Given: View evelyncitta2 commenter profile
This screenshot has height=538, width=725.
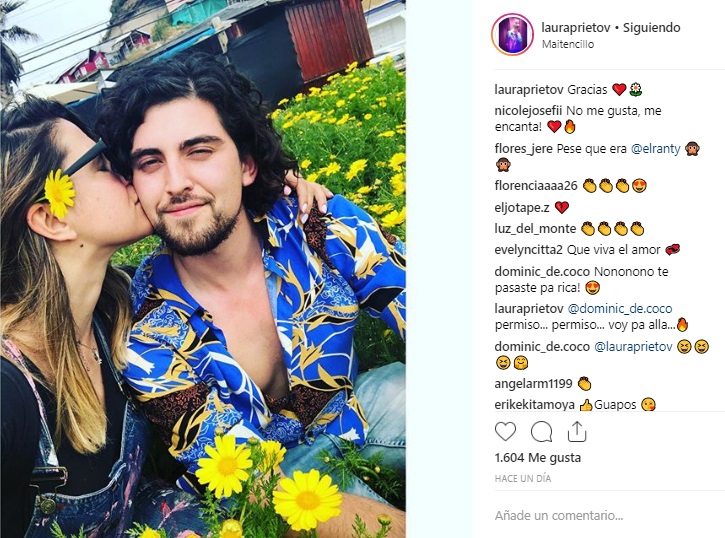Looking at the screenshot, I should pyautogui.click(x=528, y=250).
